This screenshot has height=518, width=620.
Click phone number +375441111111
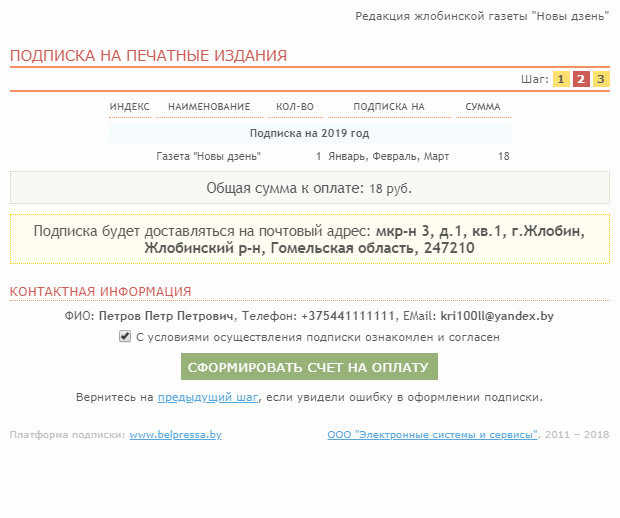click(x=348, y=316)
